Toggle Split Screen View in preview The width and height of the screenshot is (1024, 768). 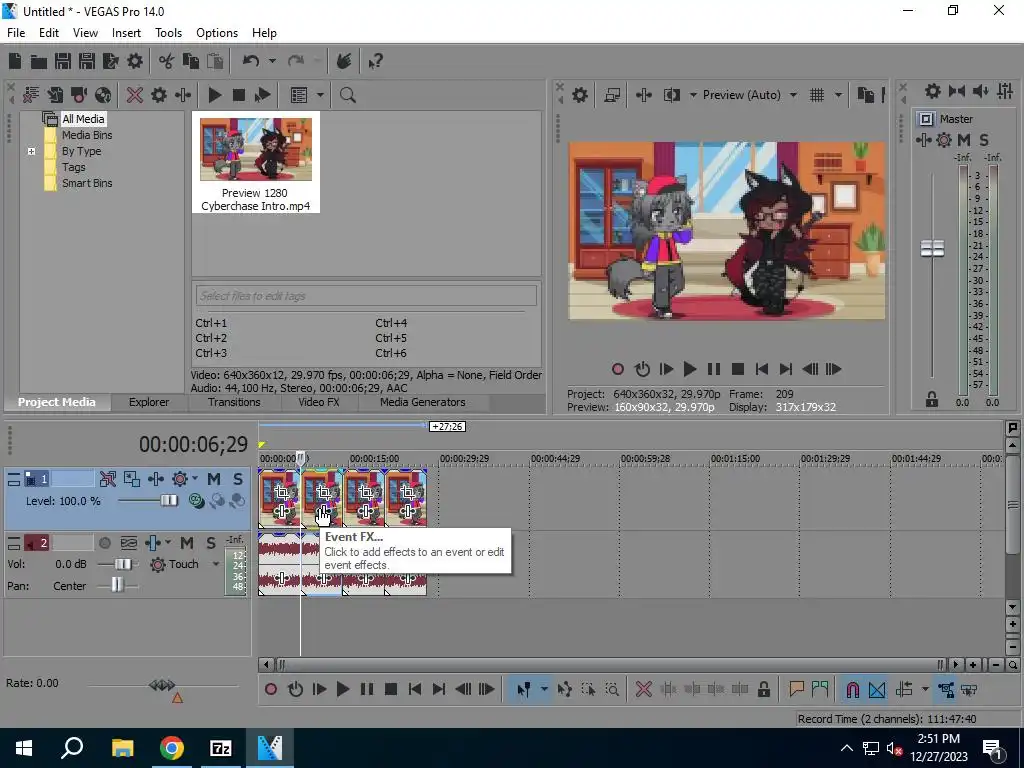tap(672, 95)
